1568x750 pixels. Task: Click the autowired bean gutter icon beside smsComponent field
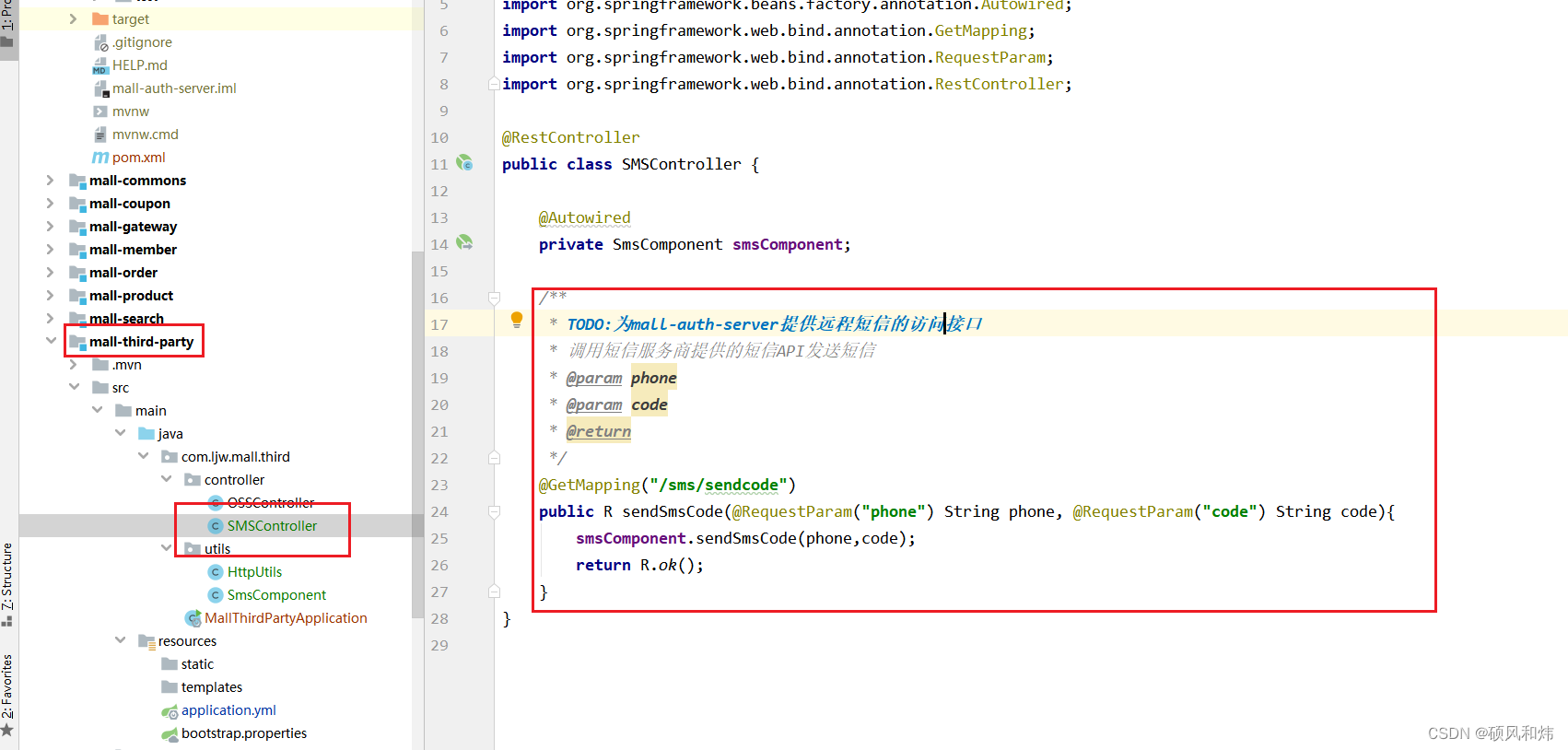tap(464, 243)
